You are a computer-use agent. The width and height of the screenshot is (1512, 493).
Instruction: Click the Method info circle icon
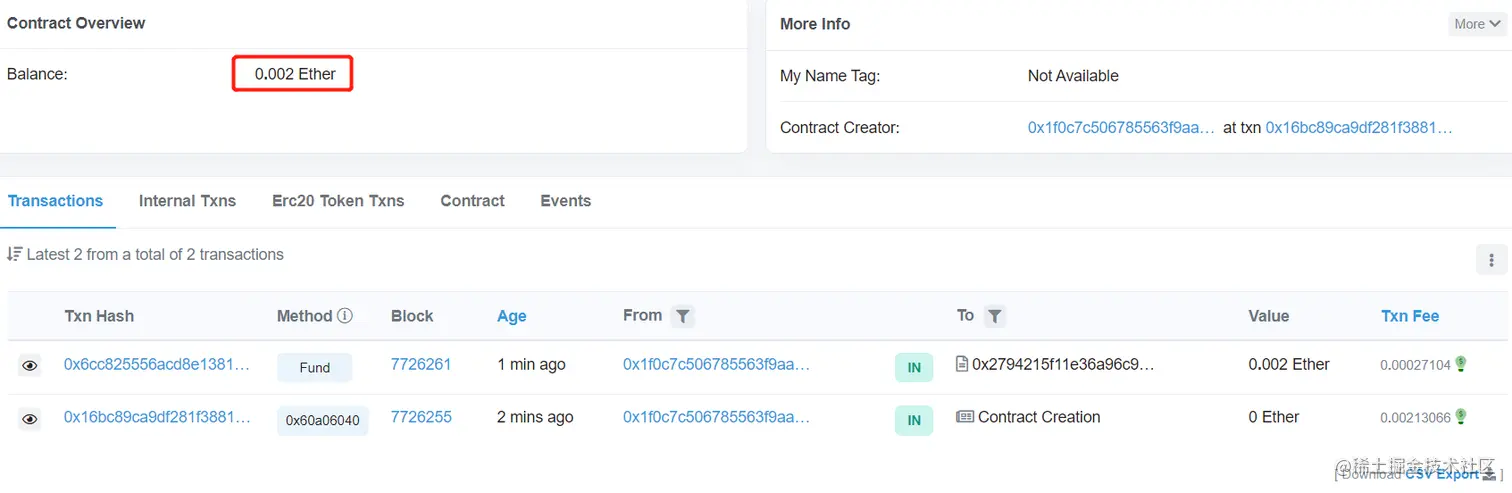[345, 316]
